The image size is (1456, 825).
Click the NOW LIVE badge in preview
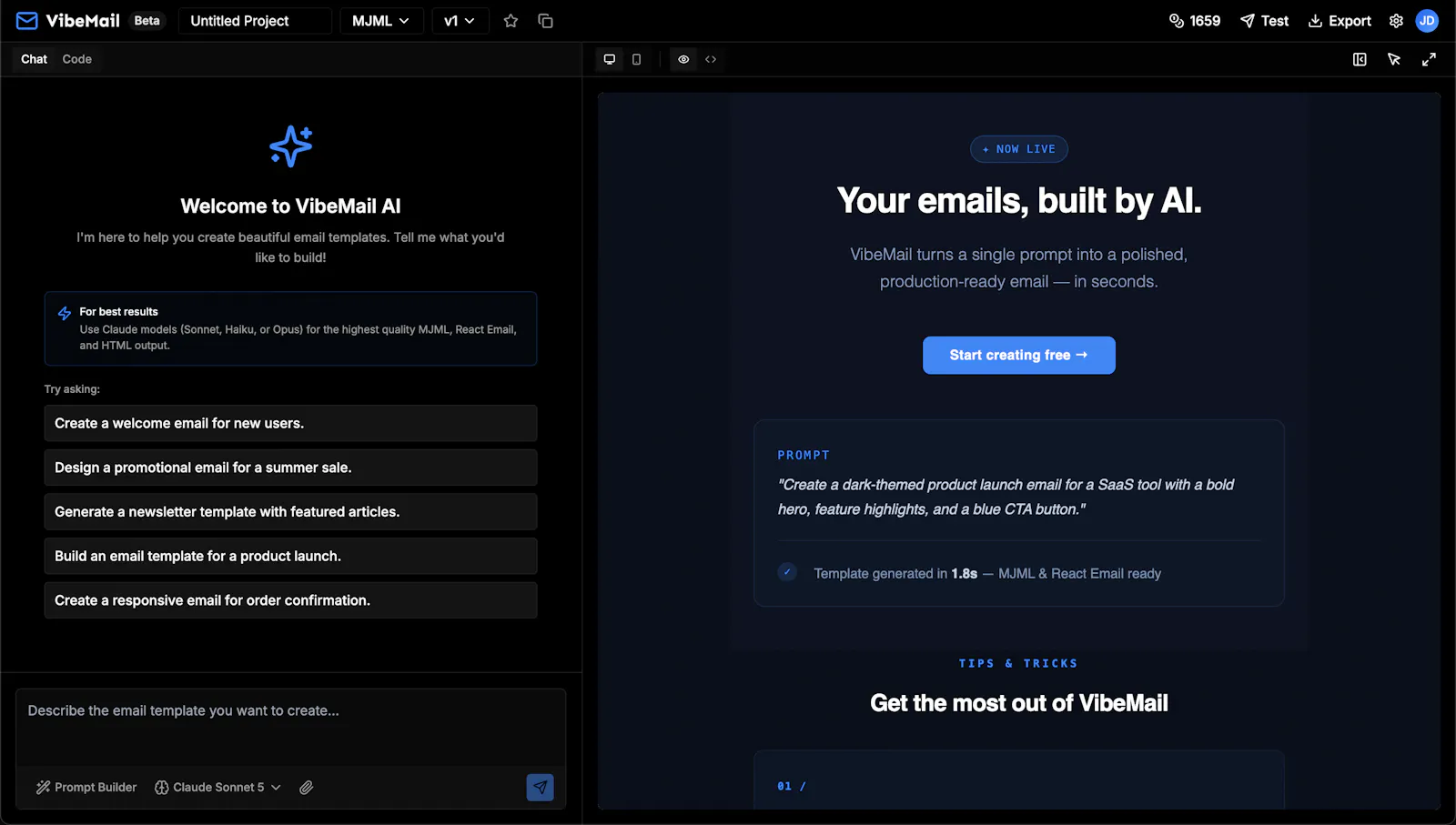point(1019,149)
